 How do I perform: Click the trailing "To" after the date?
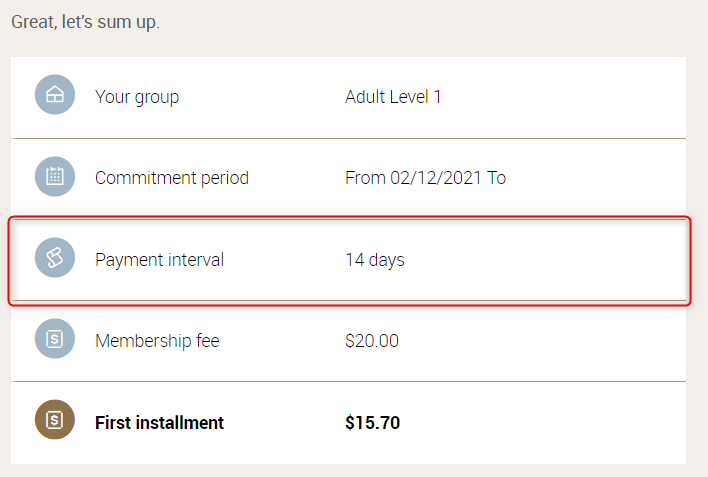click(x=496, y=178)
